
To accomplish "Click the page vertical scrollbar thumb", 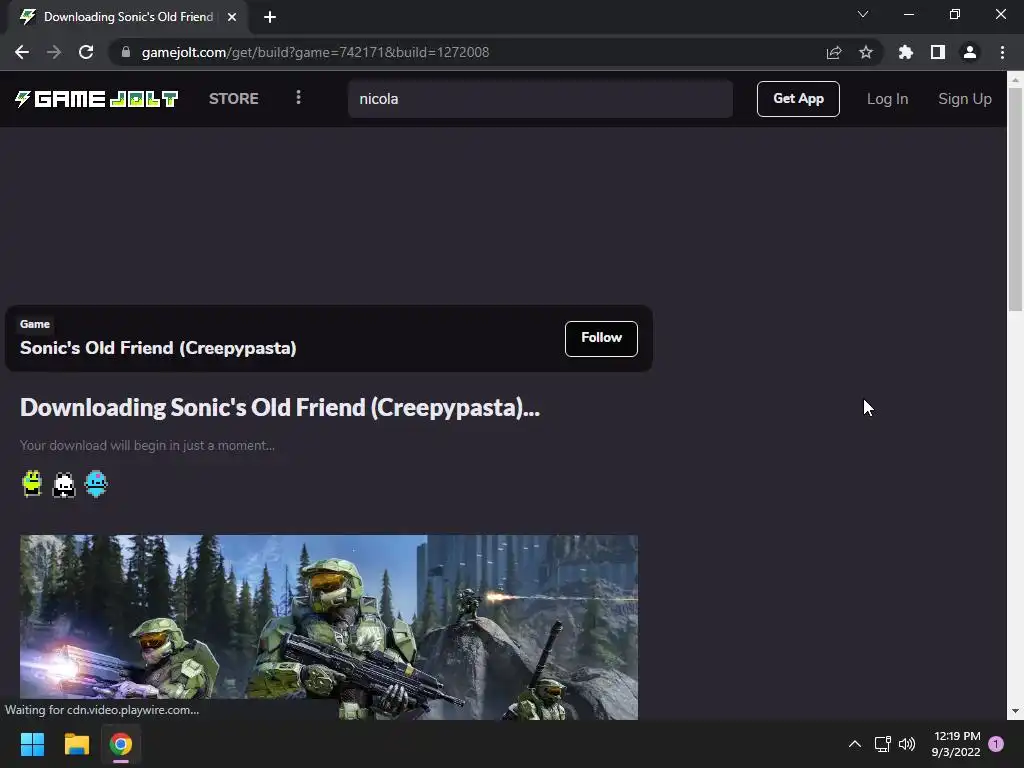I will [x=1015, y=199].
